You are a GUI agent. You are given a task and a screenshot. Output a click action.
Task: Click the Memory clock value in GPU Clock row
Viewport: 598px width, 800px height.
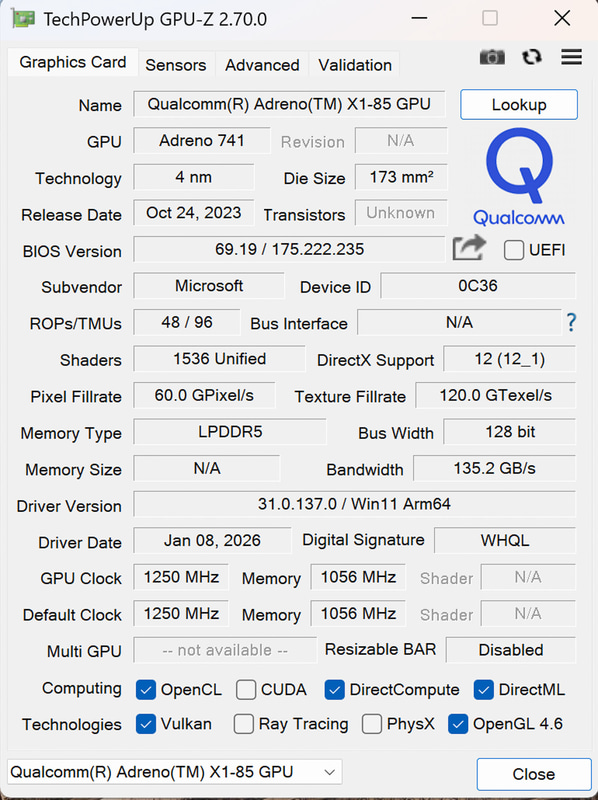pos(358,577)
